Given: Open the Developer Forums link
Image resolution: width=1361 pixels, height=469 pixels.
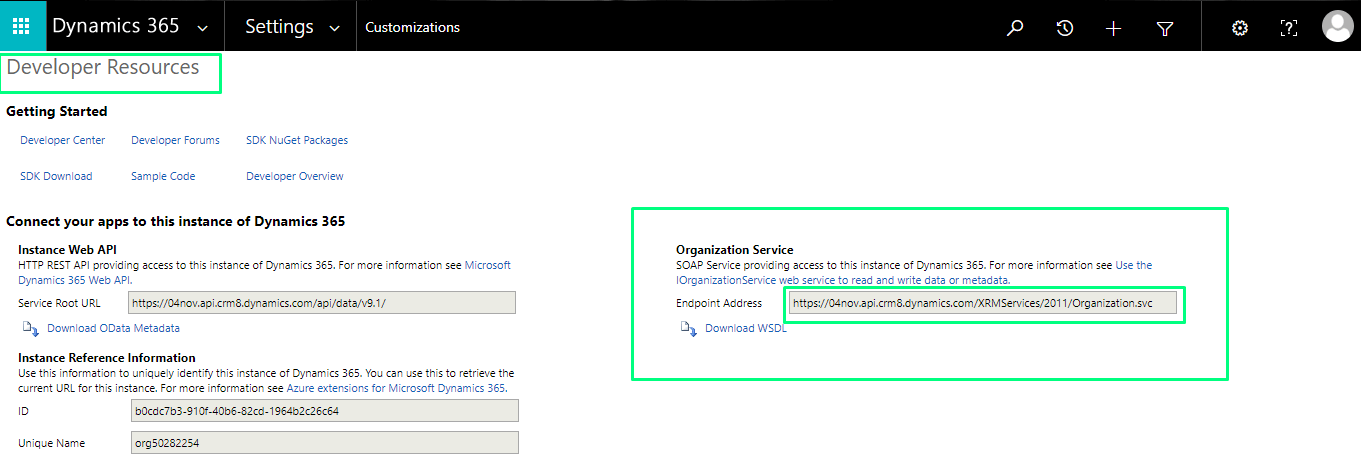Looking at the screenshot, I should coord(175,140).
